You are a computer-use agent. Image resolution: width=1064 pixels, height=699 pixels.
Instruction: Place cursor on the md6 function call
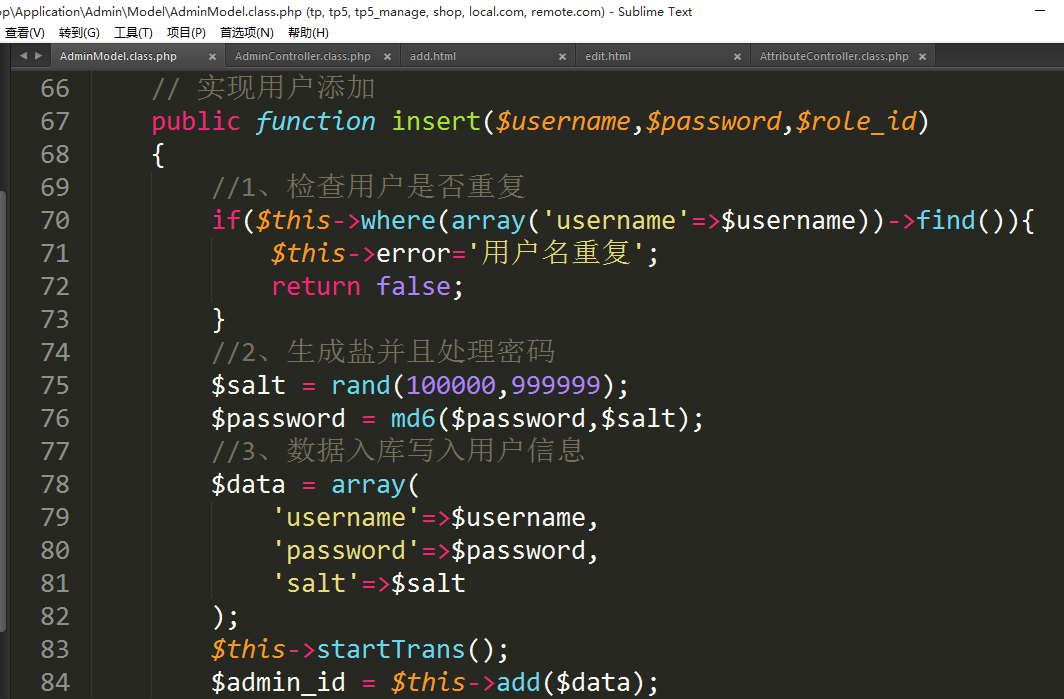(383, 418)
